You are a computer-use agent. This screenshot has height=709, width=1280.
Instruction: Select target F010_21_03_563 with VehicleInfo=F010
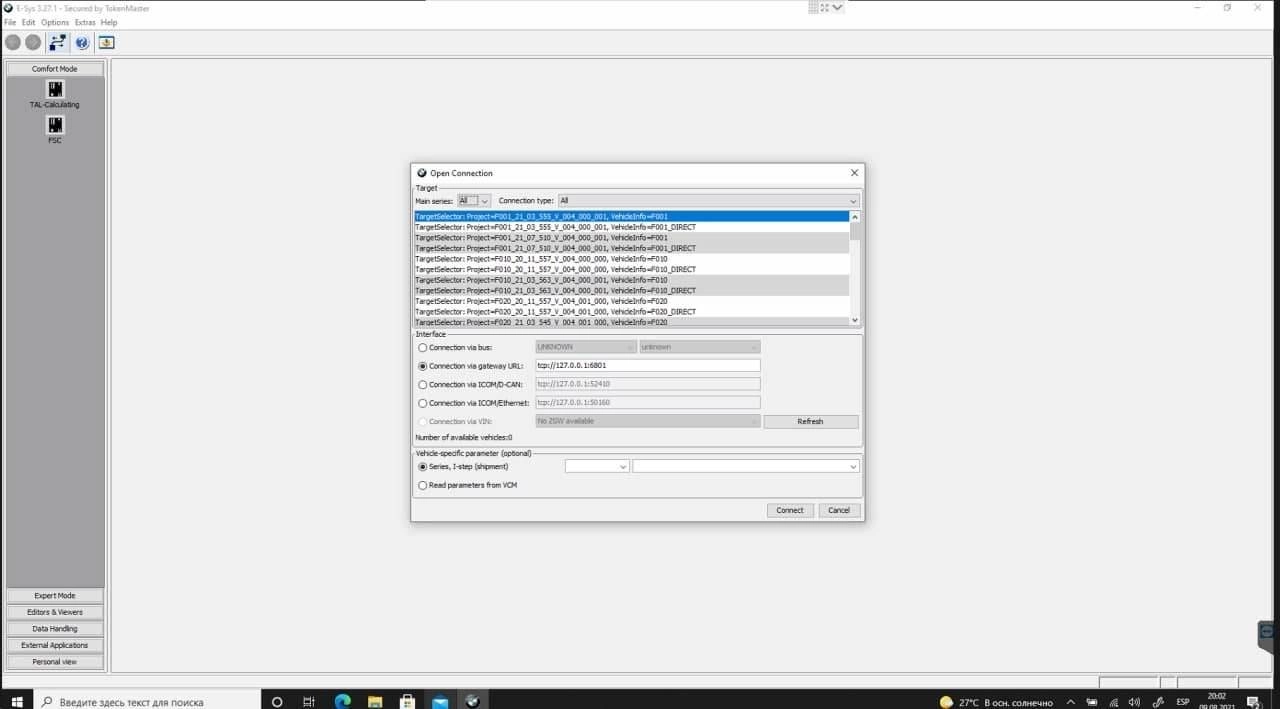click(632, 280)
